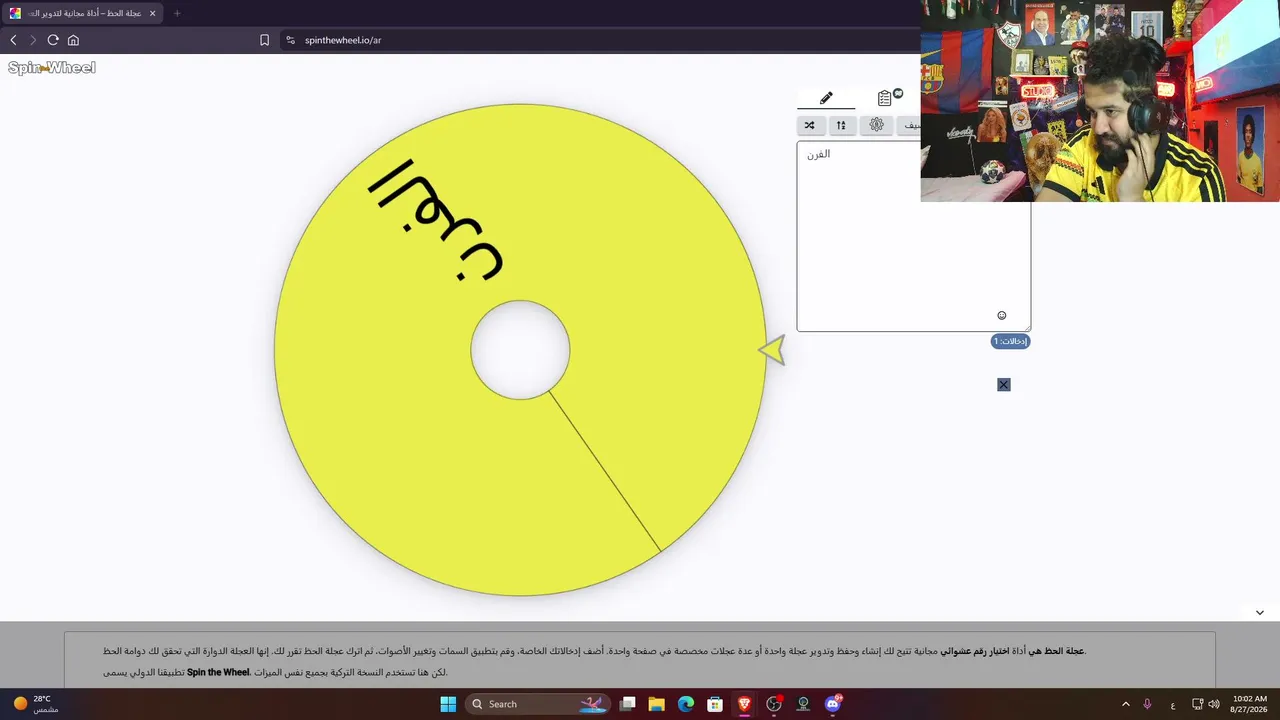Viewport: 1280px width, 720px height.
Task: Click the wheel's white center hub
Action: click(520, 350)
